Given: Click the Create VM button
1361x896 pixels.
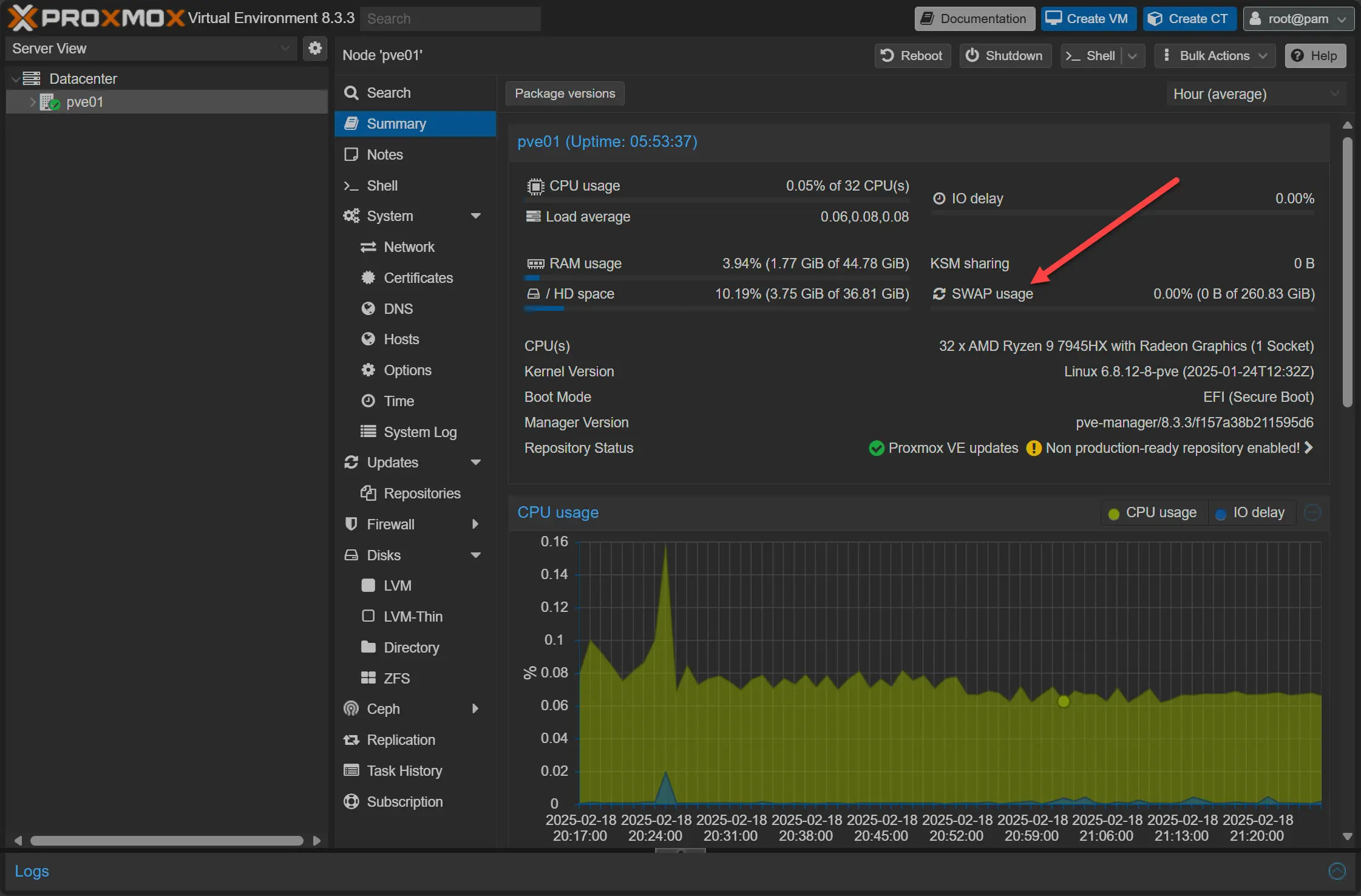Looking at the screenshot, I should 1088,18.
